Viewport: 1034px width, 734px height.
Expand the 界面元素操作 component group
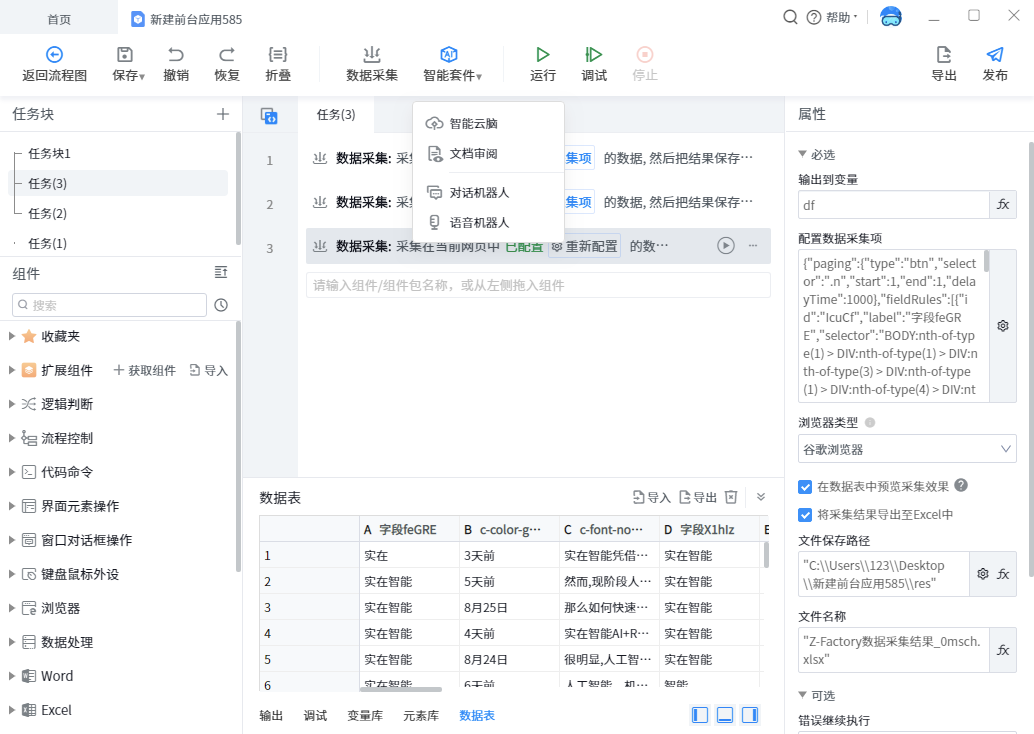pyautogui.click(x=12, y=506)
